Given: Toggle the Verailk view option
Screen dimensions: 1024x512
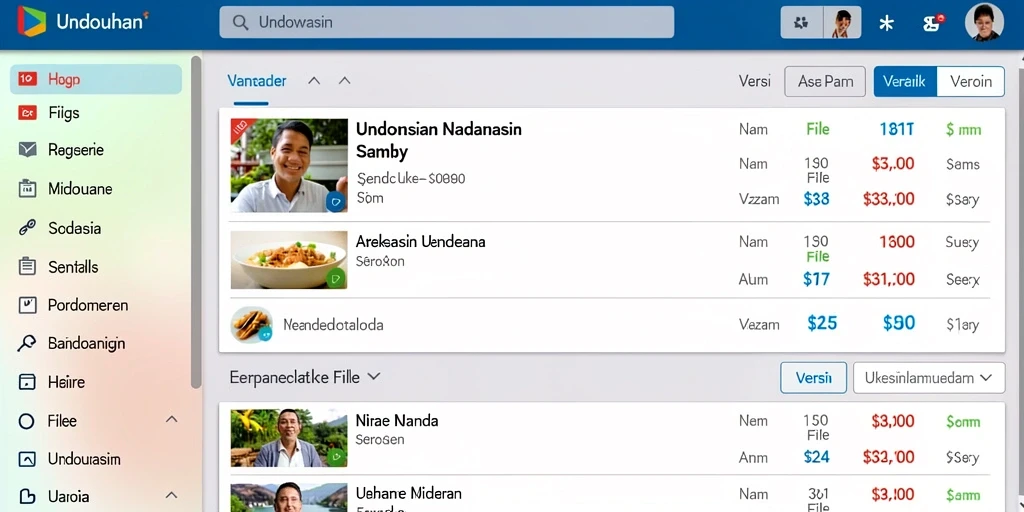Looking at the screenshot, I should point(905,82).
